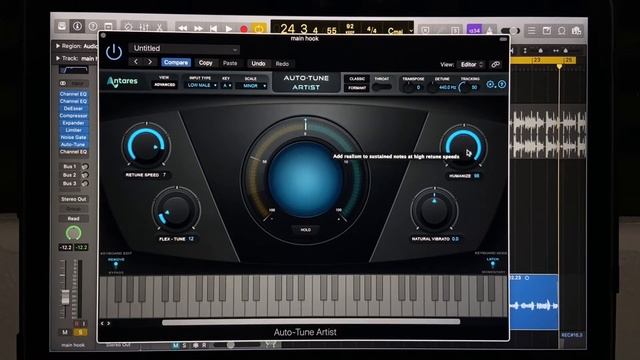Select the Noise Gate plugin slot
The width and height of the screenshot is (640, 360).
[73, 138]
